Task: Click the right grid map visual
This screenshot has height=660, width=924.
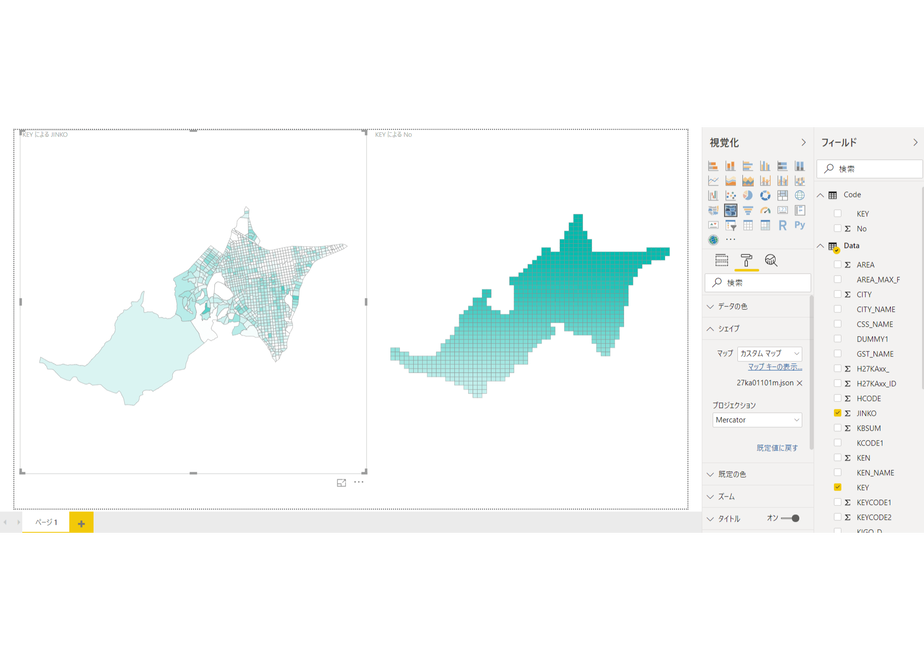Action: pos(529,306)
